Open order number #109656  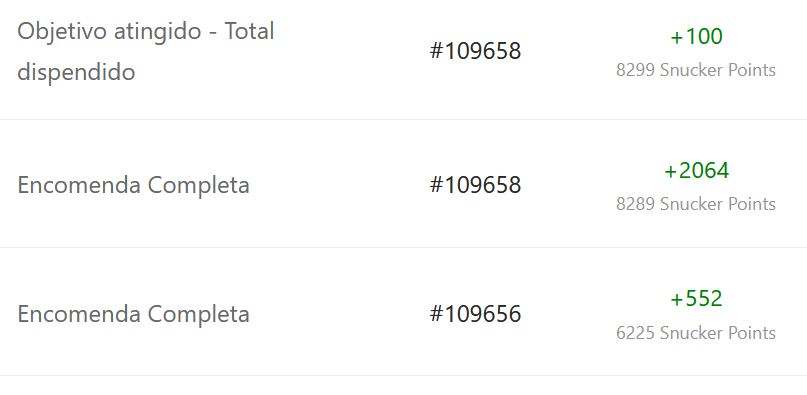pyautogui.click(x=475, y=314)
